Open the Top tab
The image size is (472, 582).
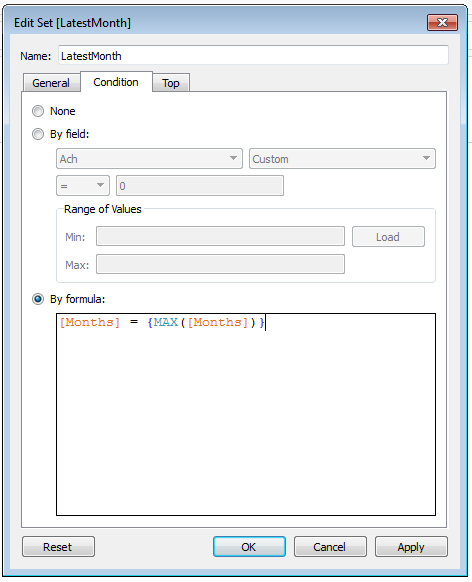click(x=171, y=83)
